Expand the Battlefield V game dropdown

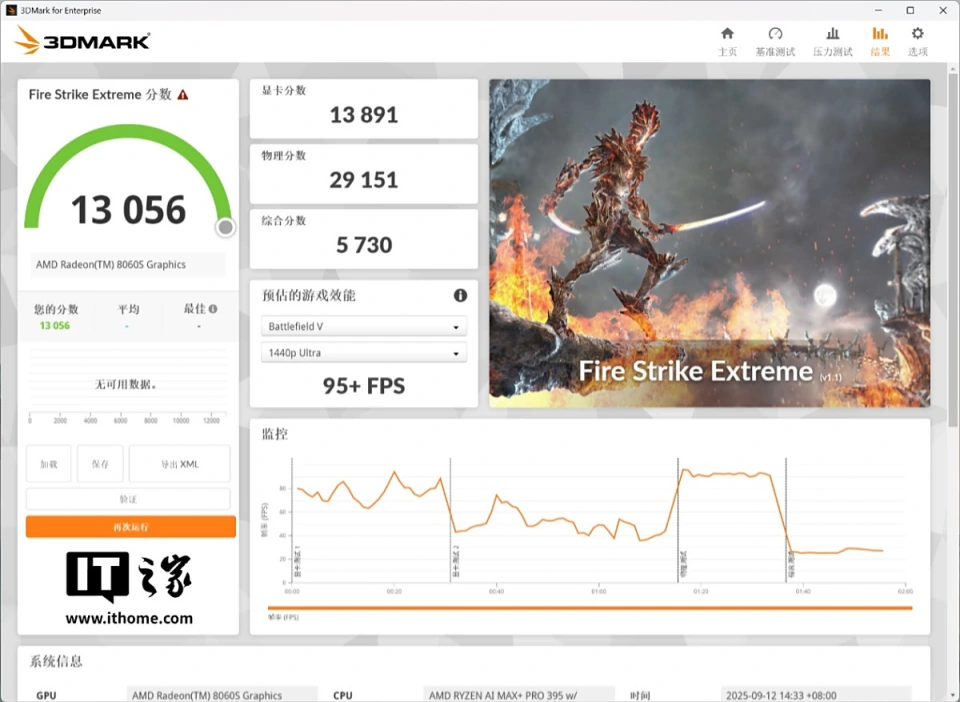(363, 327)
